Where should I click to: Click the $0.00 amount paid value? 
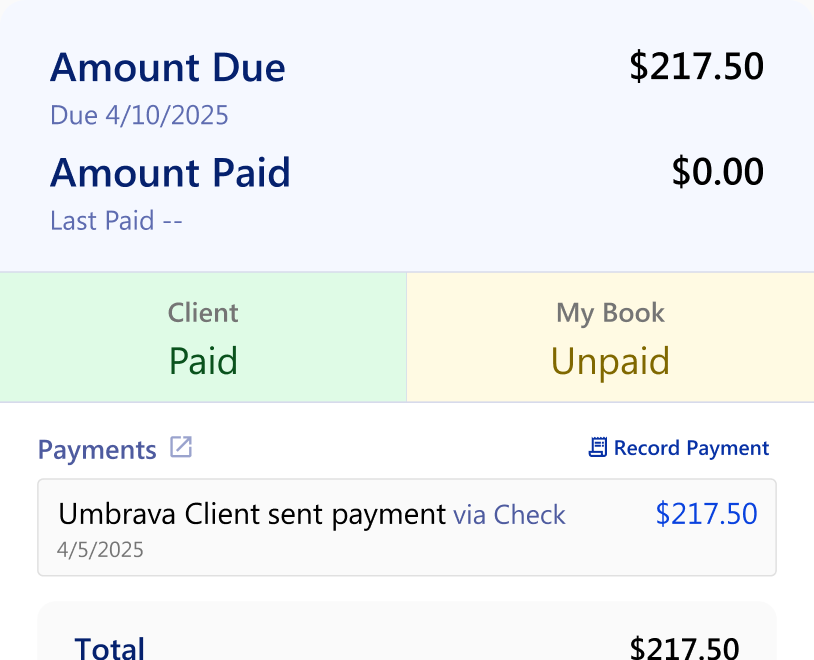(717, 172)
